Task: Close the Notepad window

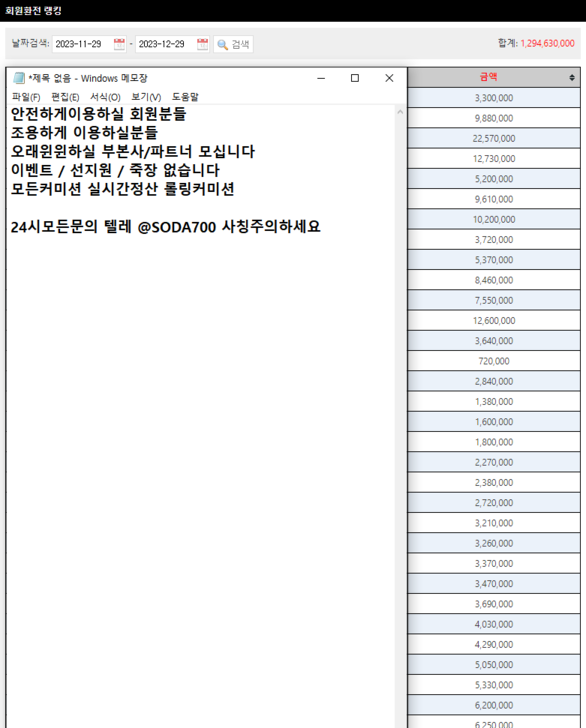Action: 389,78
